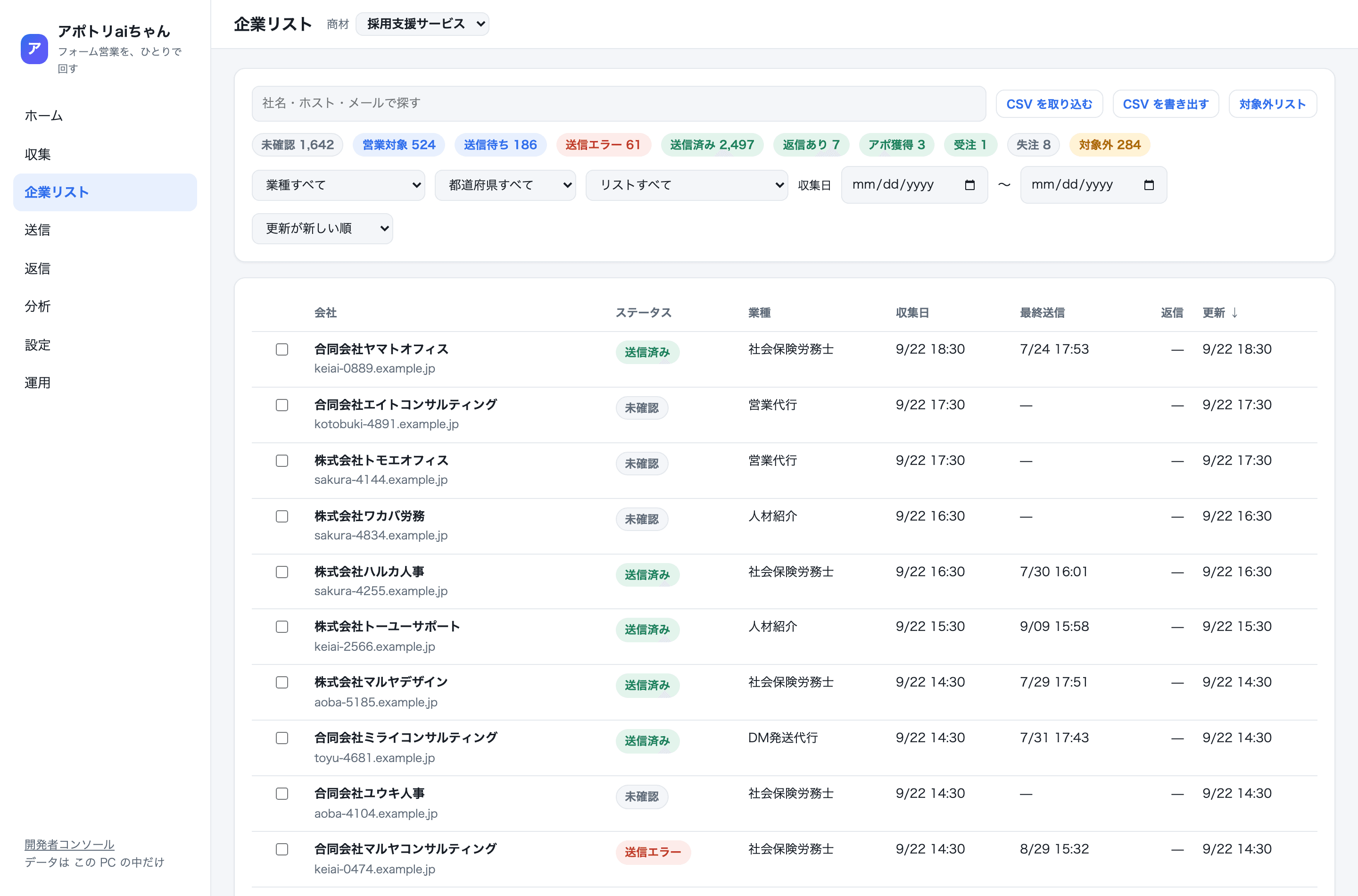
Task: Click the アポトリaiちゃん app logo icon
Action: pyautogui.click(x=34, y=49)
